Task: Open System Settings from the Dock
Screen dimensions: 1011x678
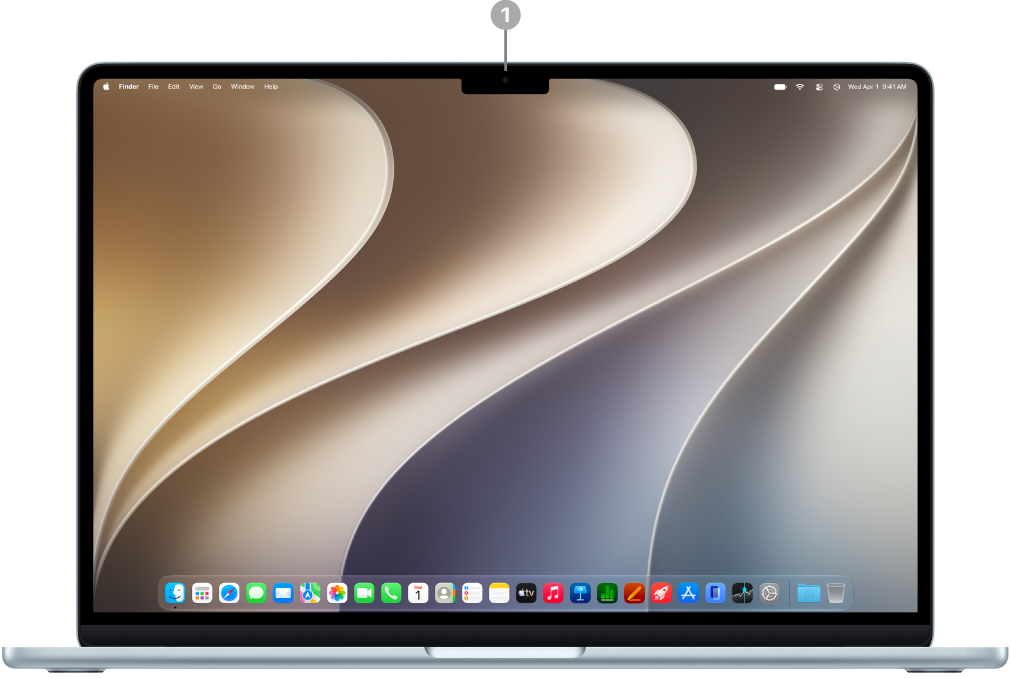Action: pyautogui.click(x=769, y=592)
